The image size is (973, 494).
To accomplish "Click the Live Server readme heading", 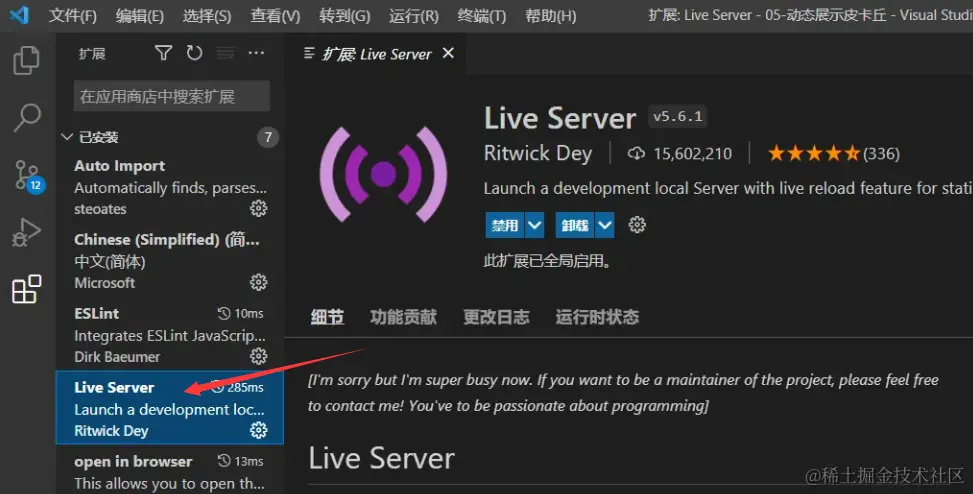I will click(x=382, y=459).
